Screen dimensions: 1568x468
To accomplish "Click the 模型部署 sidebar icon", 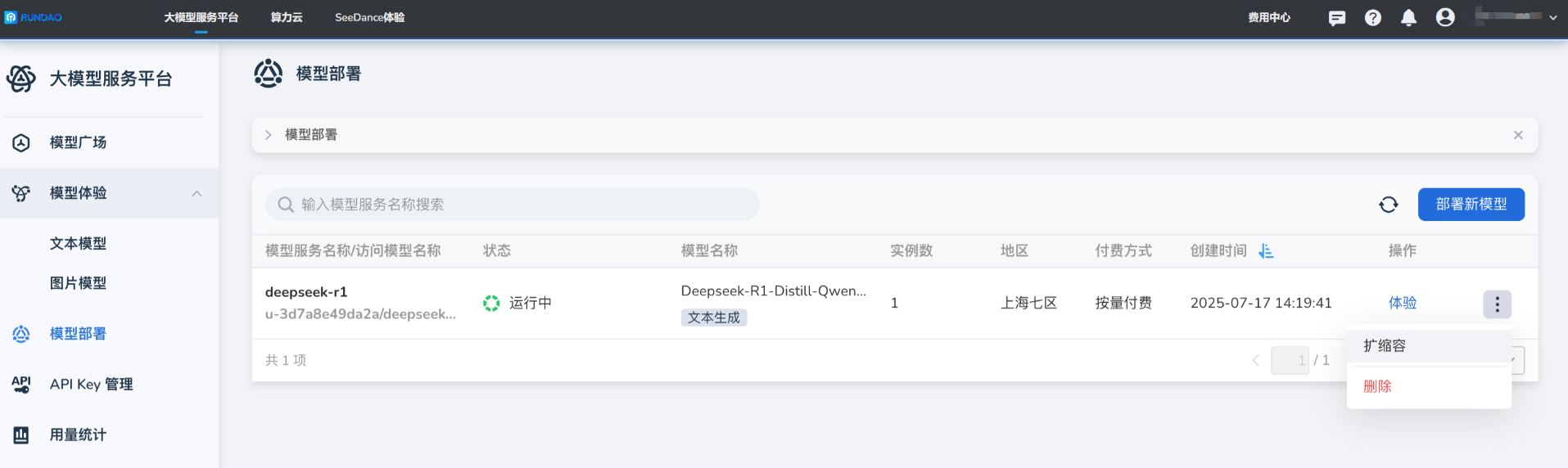I will 21,334.
